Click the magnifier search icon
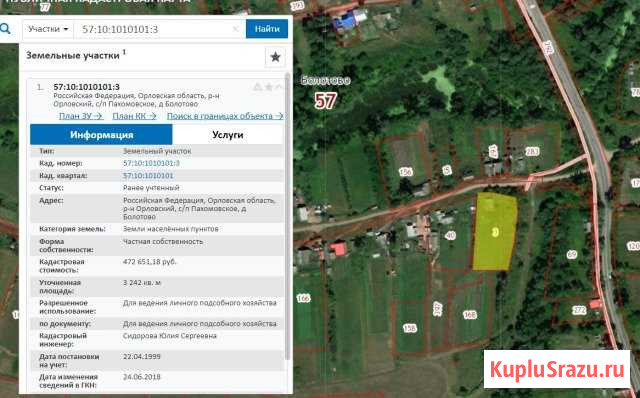Viewport: 640px width, 398px height. pyautogui.click(x=5, y=29)
